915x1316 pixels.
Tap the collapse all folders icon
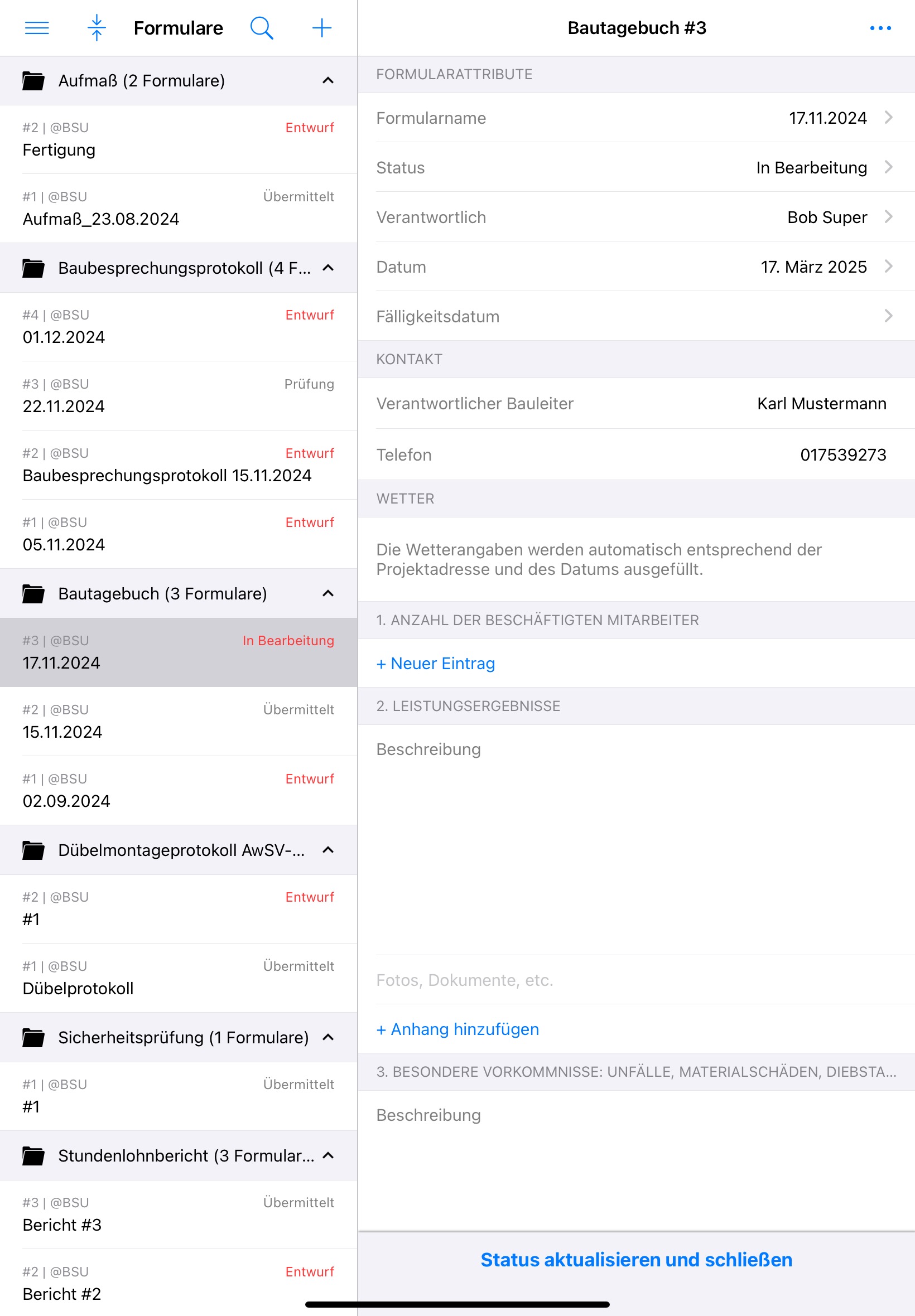[97, 28]
